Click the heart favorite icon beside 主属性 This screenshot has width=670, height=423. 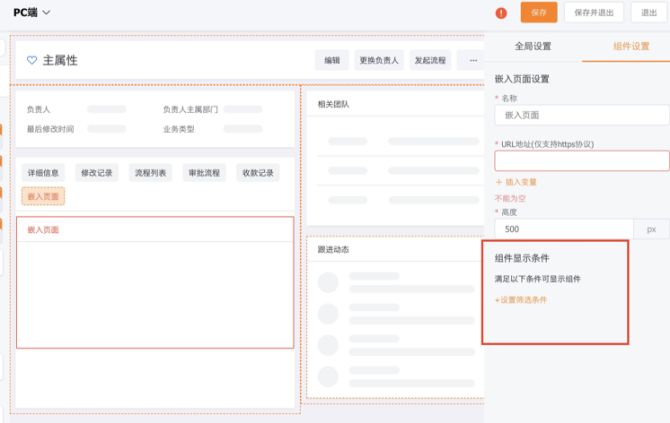(x=32, y=60)
